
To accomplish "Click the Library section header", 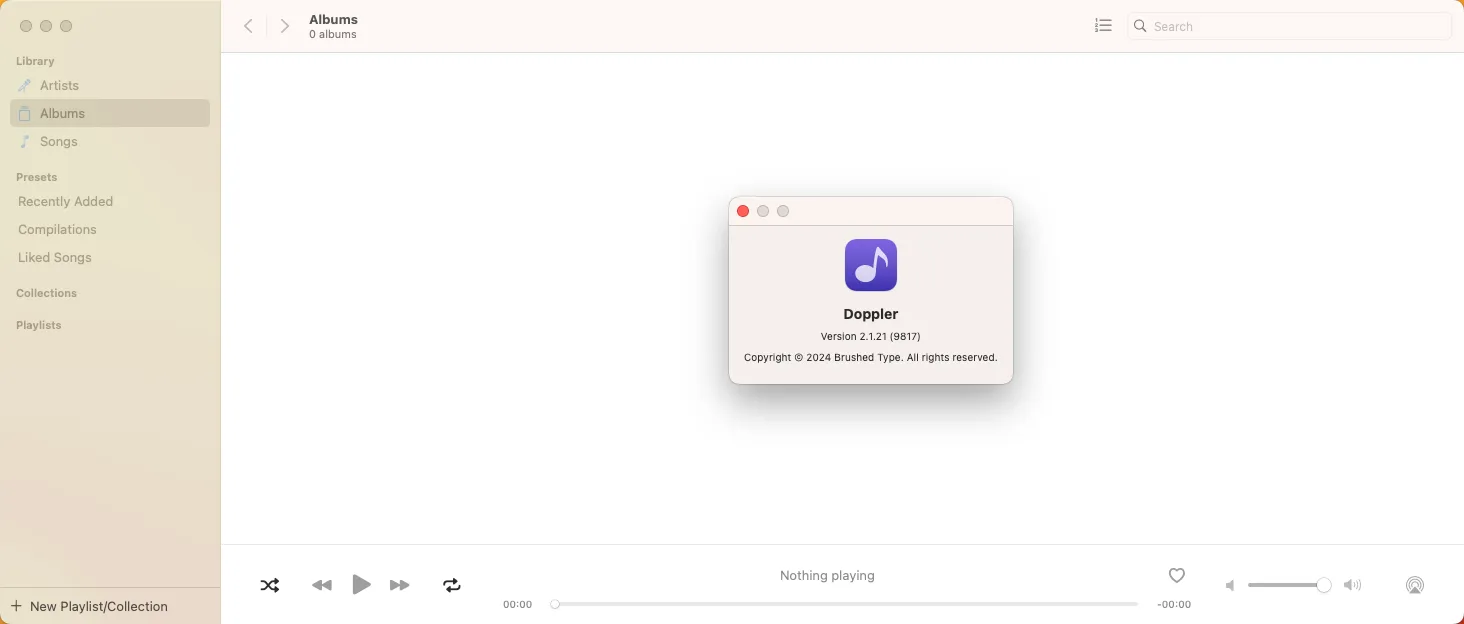I will tap(35, 61).
